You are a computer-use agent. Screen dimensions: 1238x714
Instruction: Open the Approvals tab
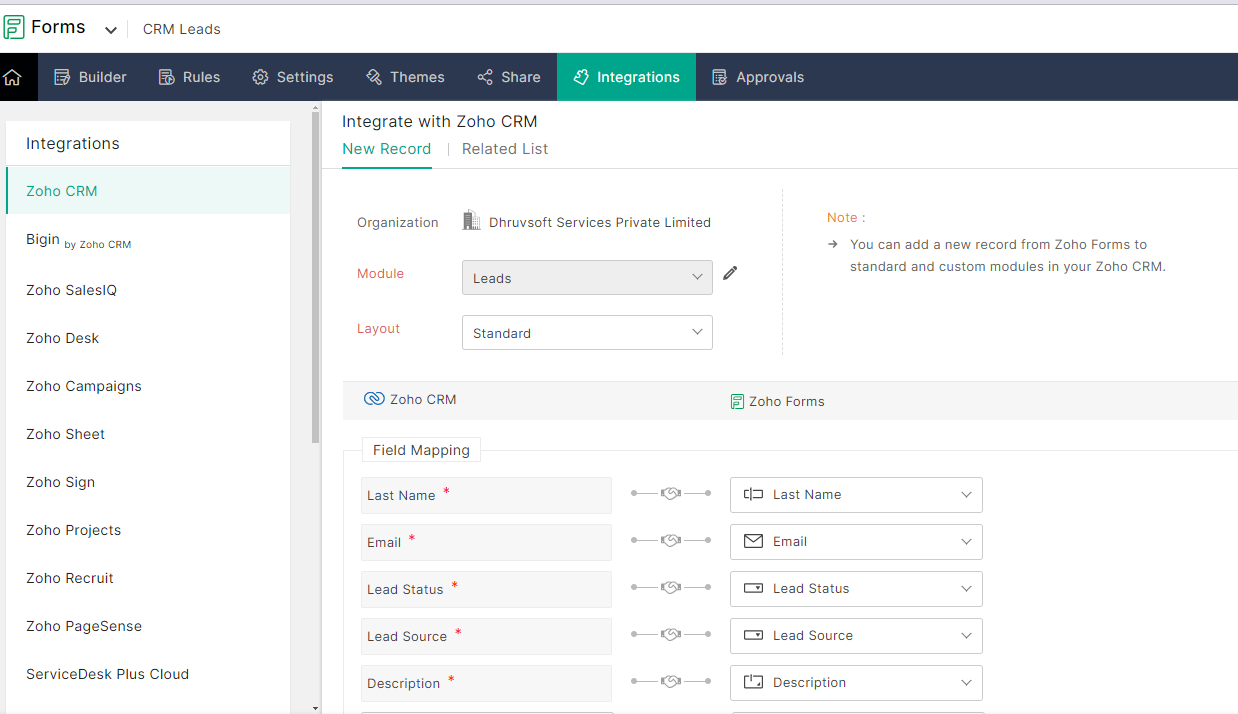757,77
